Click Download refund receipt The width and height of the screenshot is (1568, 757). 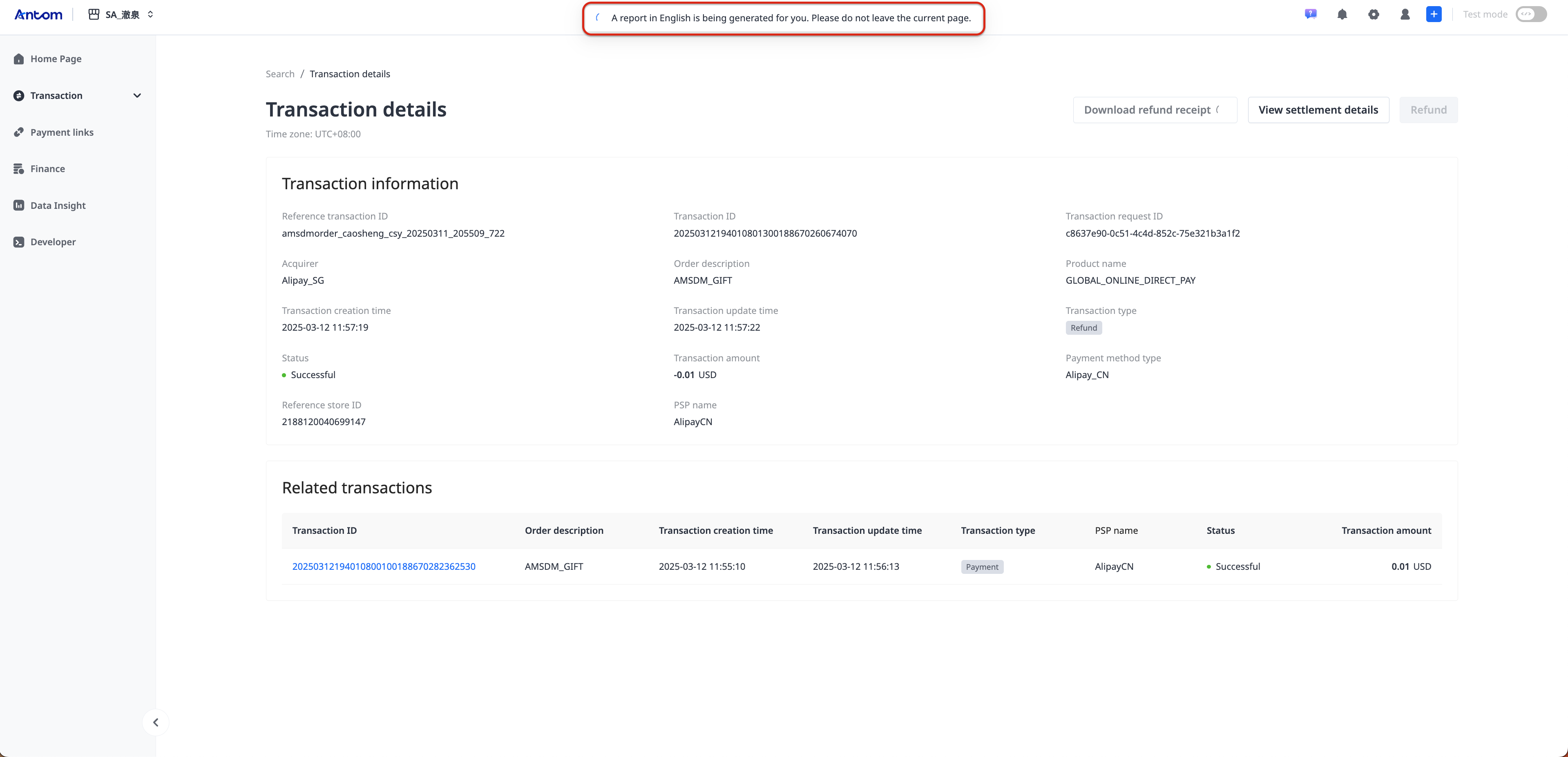pyautogui.click(x=1155, y=110)
